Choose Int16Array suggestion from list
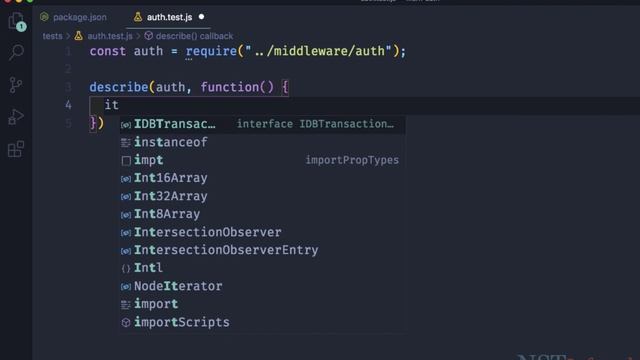This screenshot has height=360, width=640. 262,178
